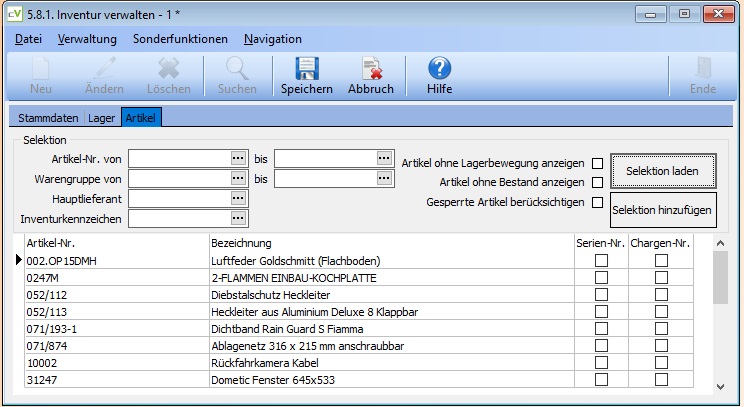Image resolution: width=744 pixels, height=407 pixels.
Task: Click the Ändern pencil icon
Action: point(105,69)
